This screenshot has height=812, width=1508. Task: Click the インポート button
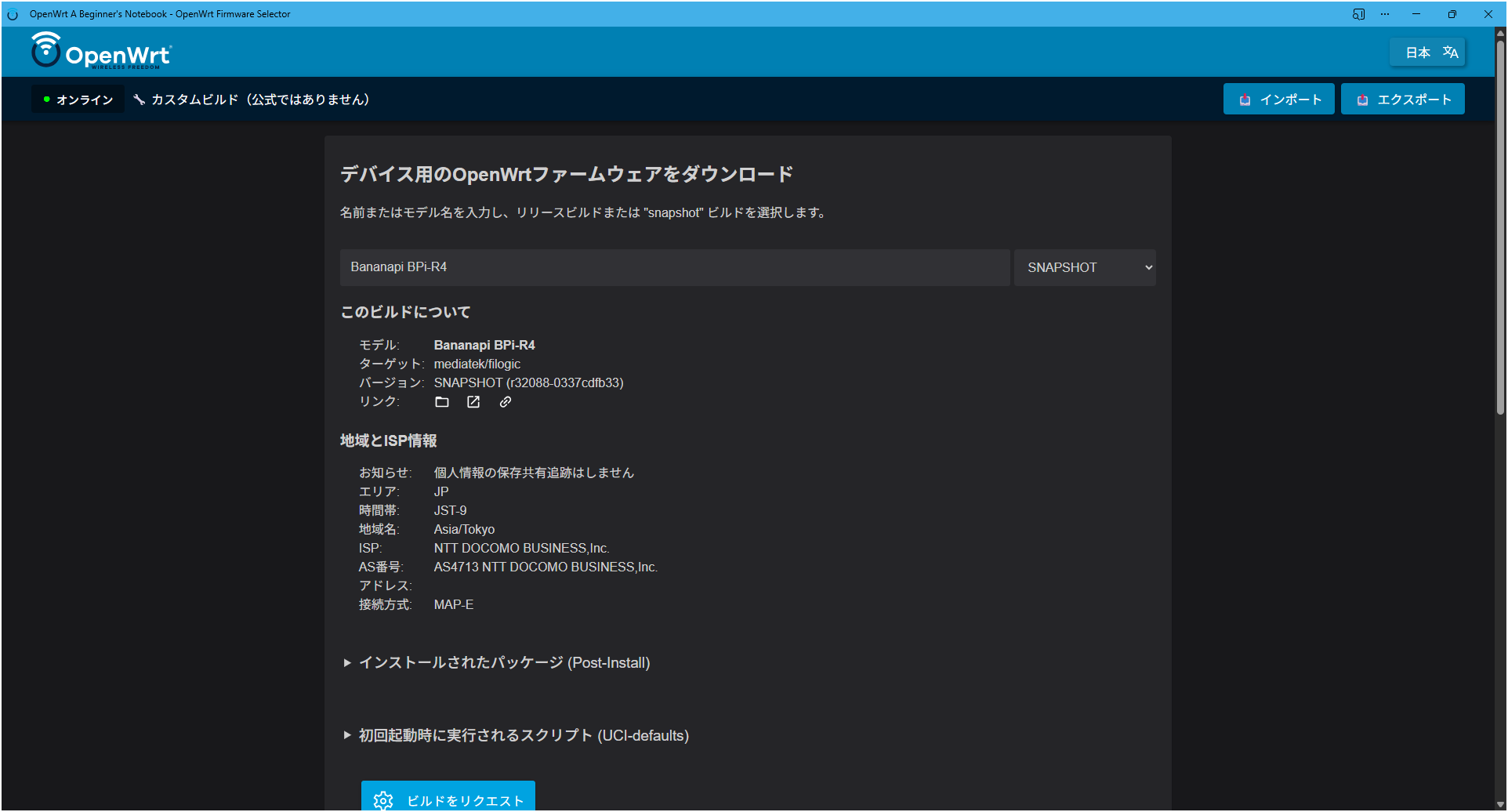pyautogui.click(x=1279, y=100)
